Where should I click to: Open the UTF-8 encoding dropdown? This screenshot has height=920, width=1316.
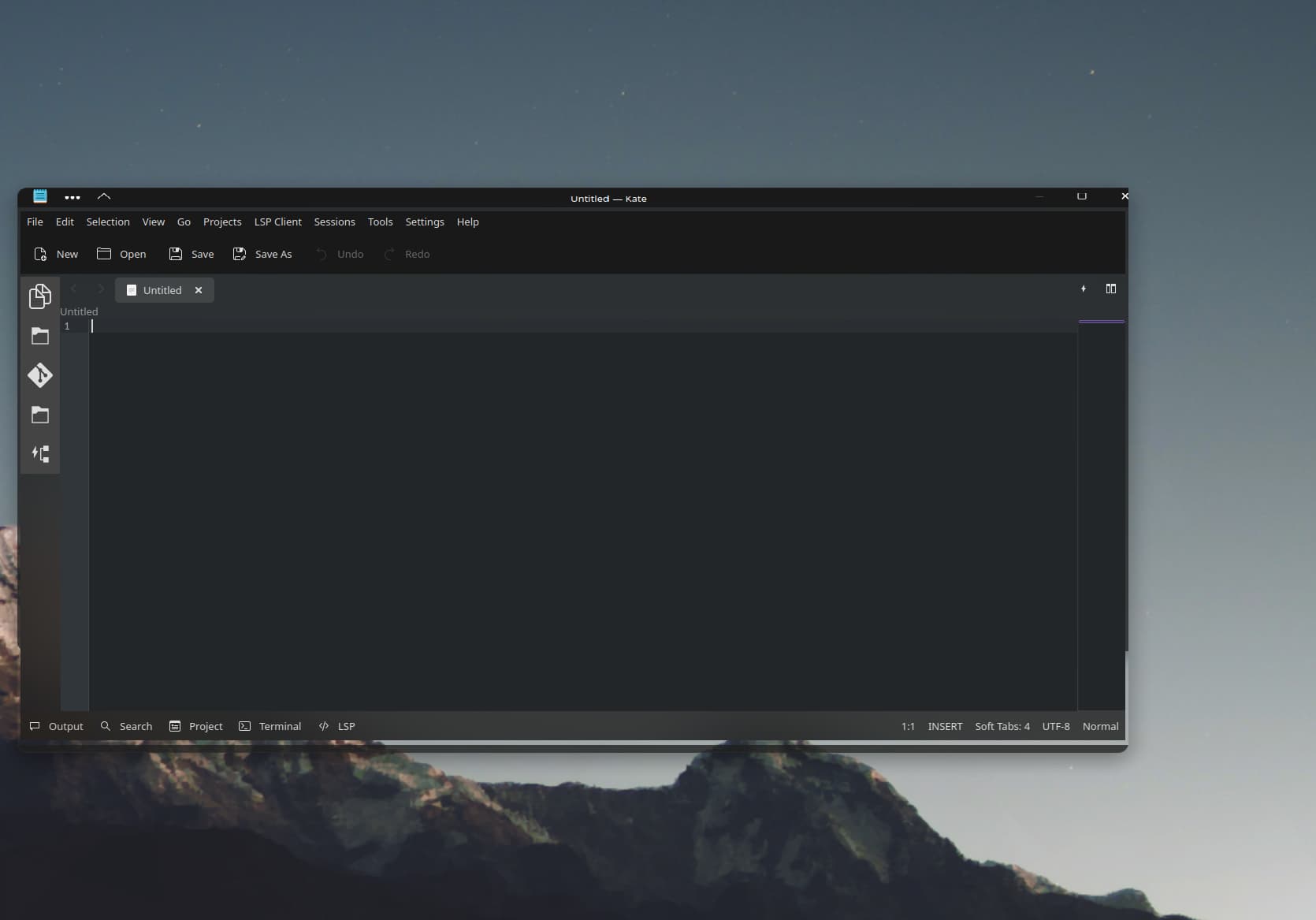pos(1055,726)
